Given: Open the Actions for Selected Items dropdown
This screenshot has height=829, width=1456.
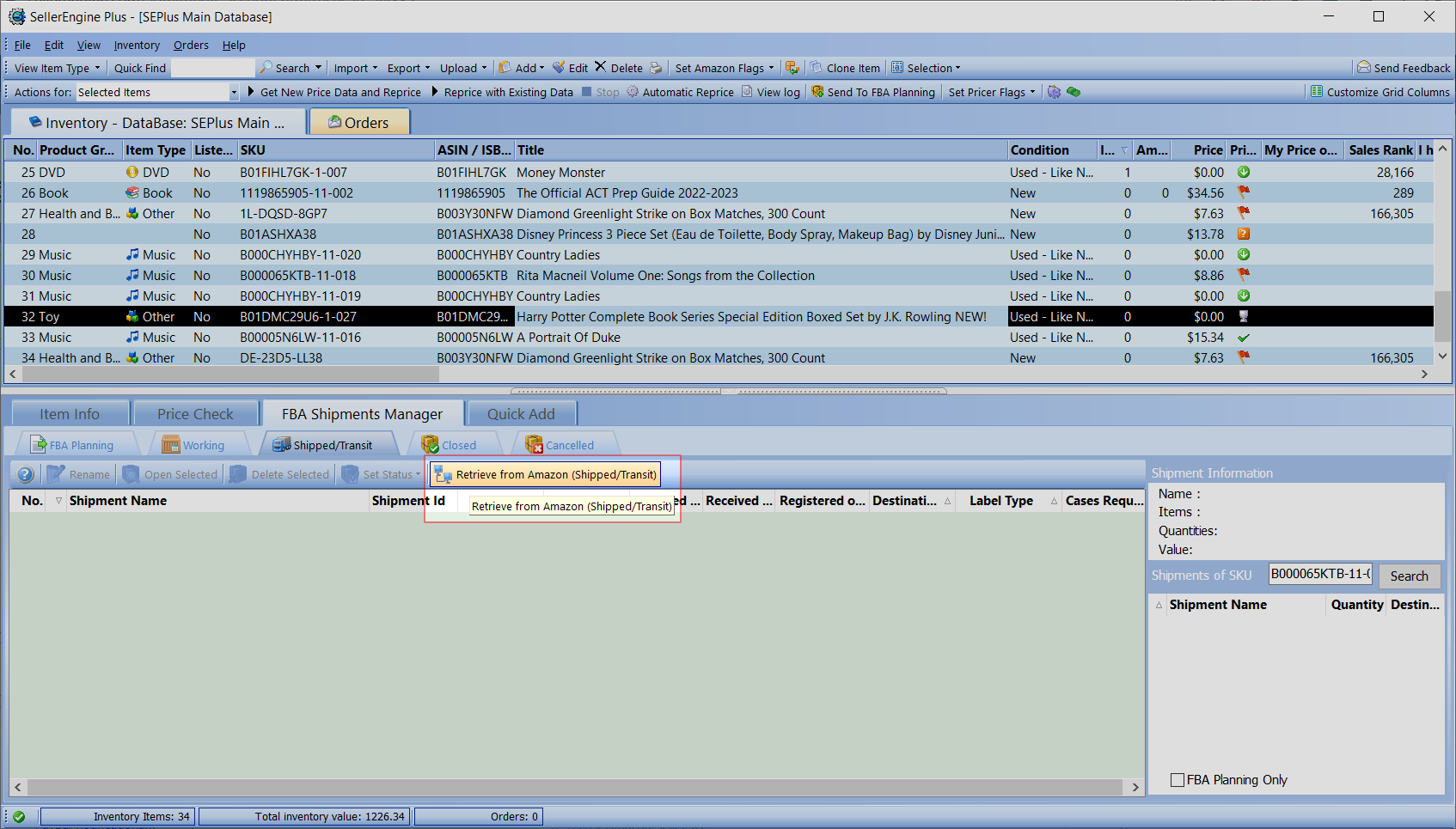Looking at the screenshot, I should coord(233,92).
